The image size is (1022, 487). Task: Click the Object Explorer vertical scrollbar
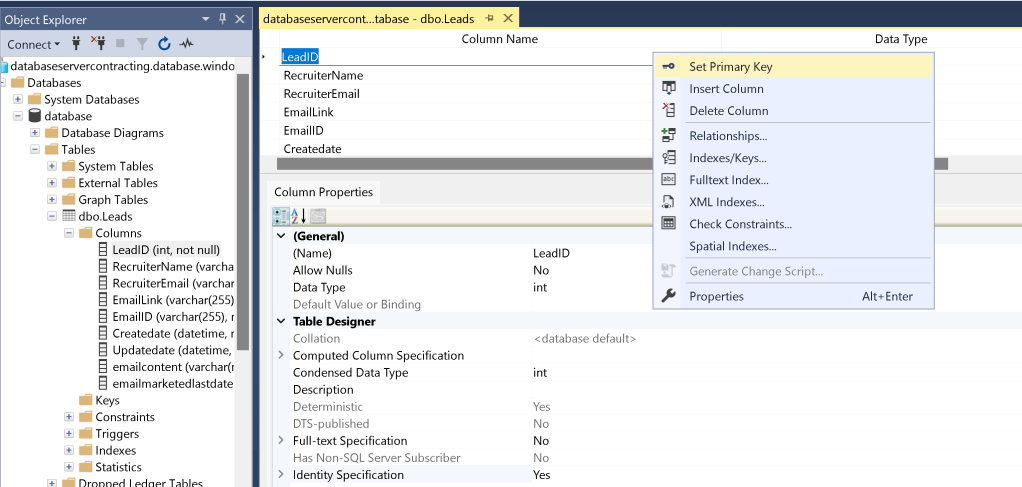pos(243,212)
